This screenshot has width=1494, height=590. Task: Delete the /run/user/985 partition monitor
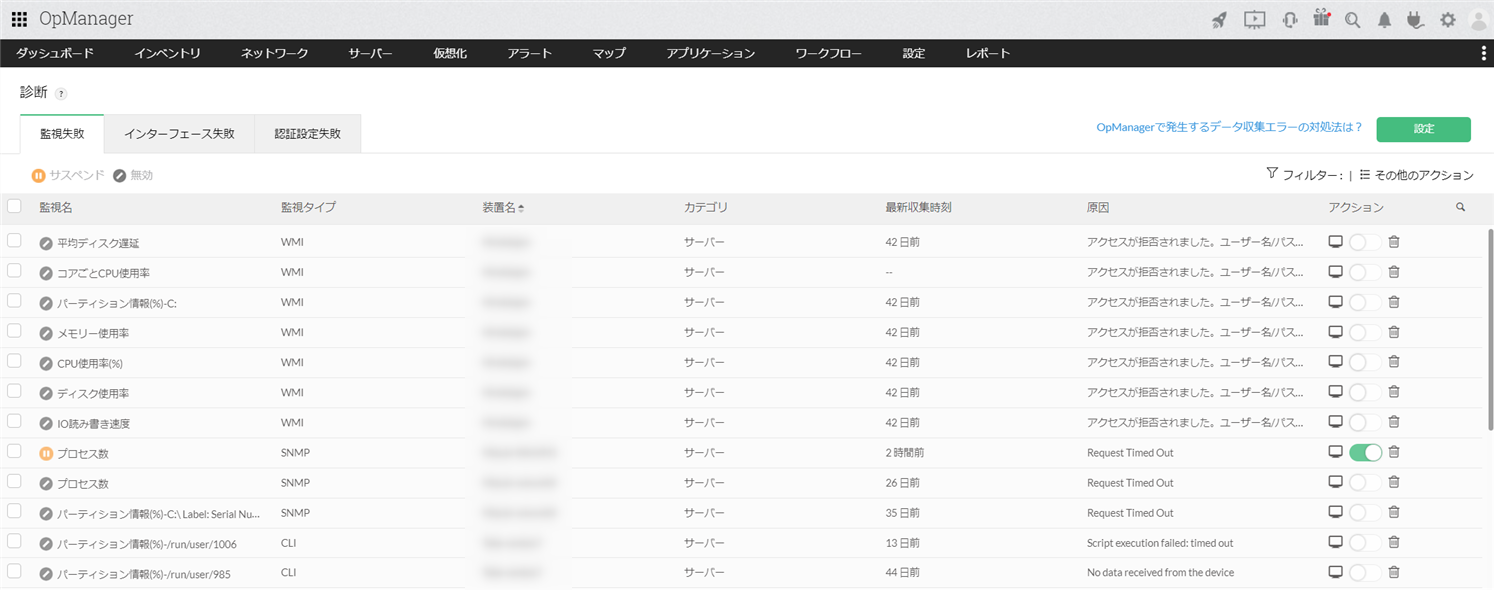1394,572
